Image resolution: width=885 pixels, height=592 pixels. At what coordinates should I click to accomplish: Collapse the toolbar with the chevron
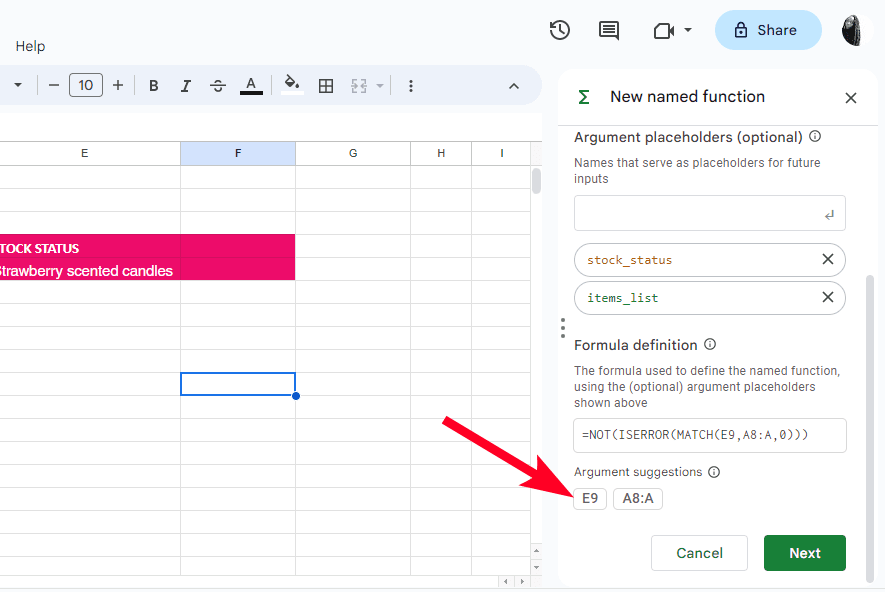click(514, 86)
